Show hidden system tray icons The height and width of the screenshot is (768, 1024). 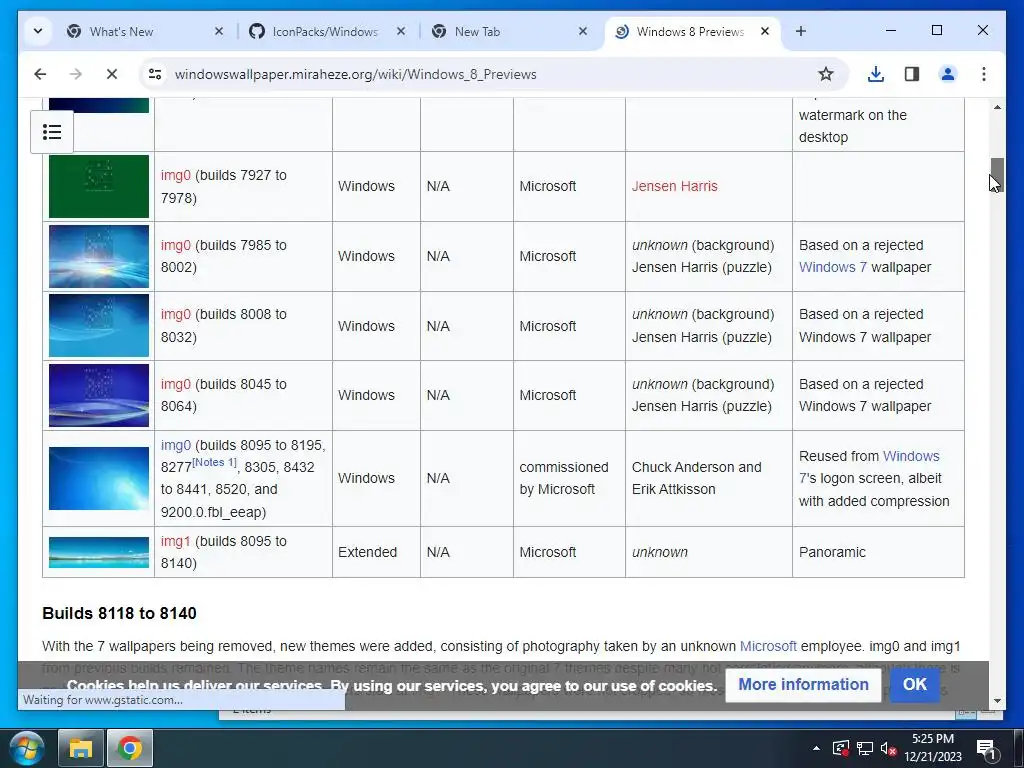point(816,748)
